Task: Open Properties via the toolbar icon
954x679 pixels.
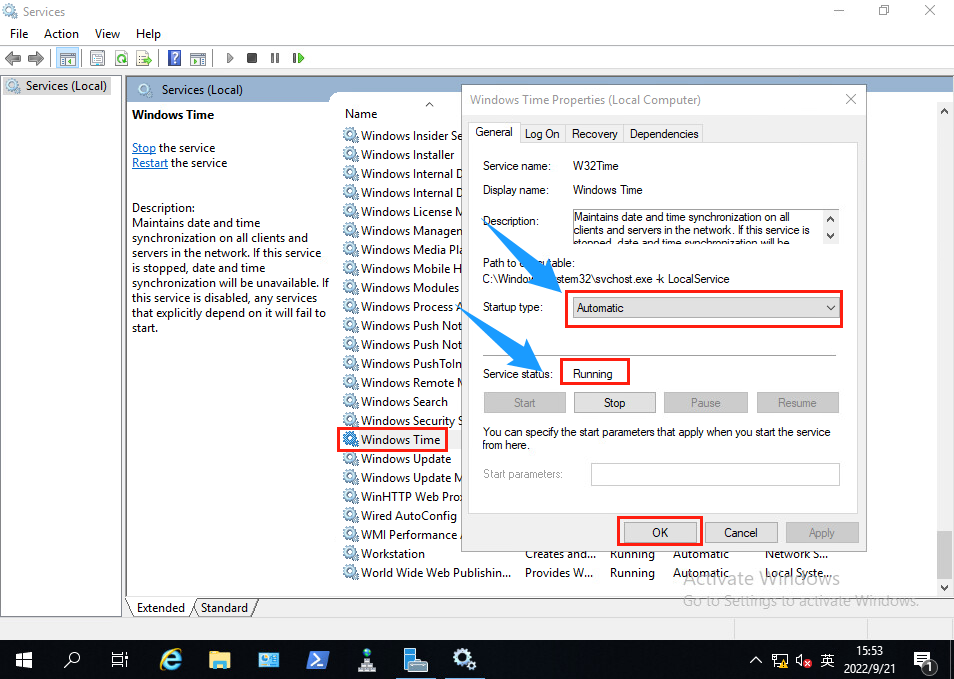Action: [x=97, y=58]
